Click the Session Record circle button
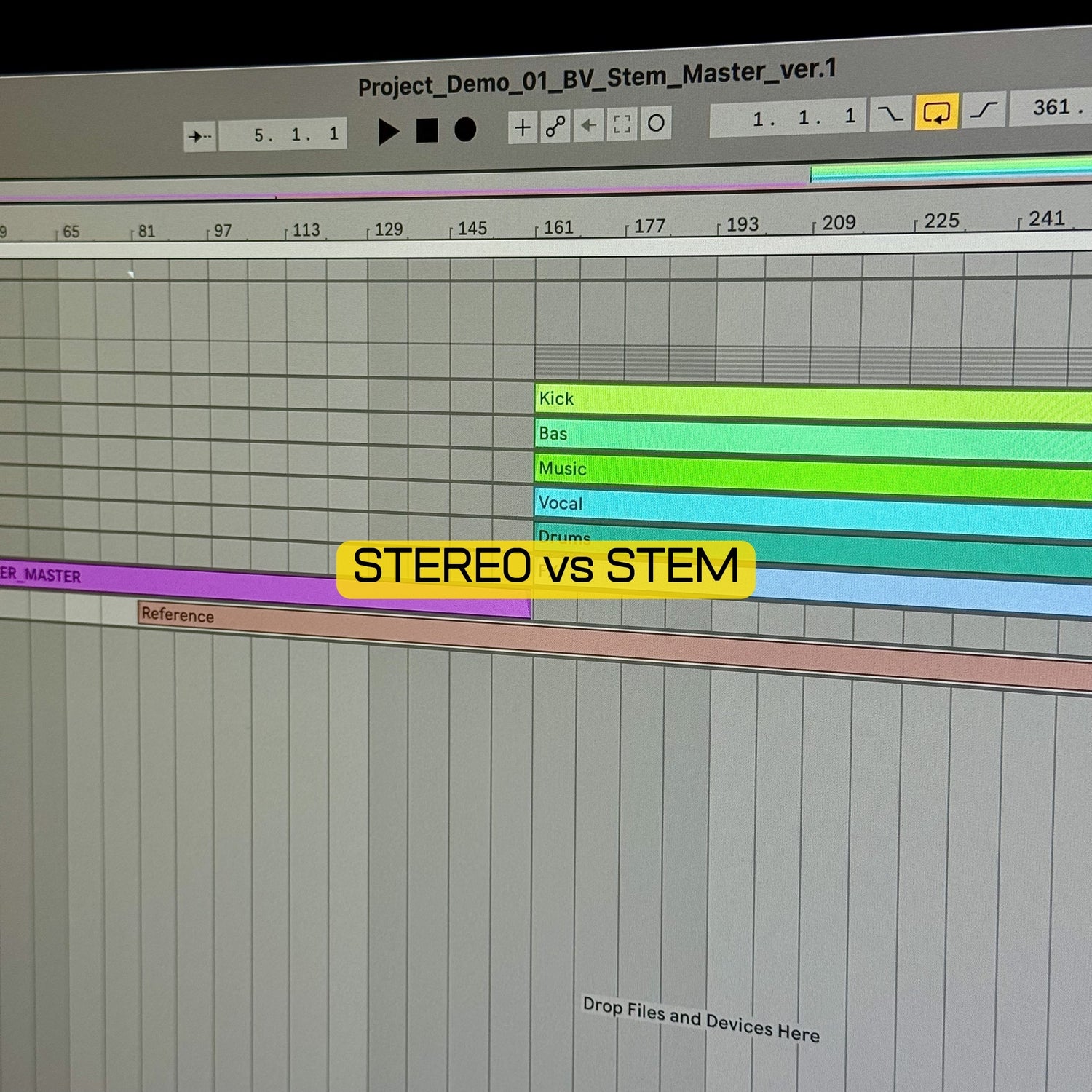Viewport: 1092px width, 1092px height. (x=655, y=123)
